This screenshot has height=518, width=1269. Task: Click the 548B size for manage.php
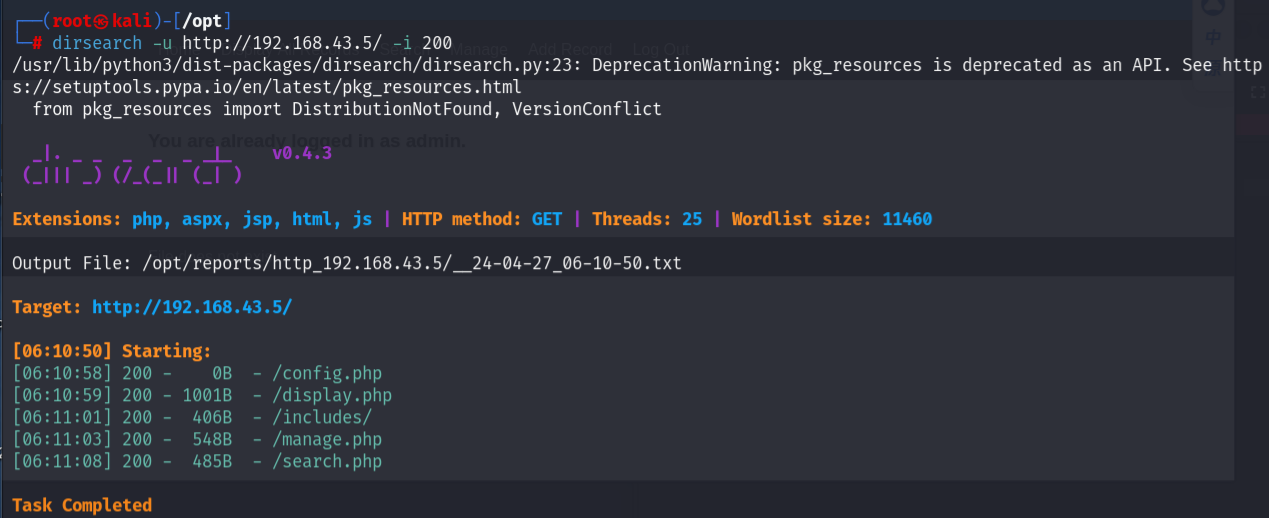click(x=212, y=439)
